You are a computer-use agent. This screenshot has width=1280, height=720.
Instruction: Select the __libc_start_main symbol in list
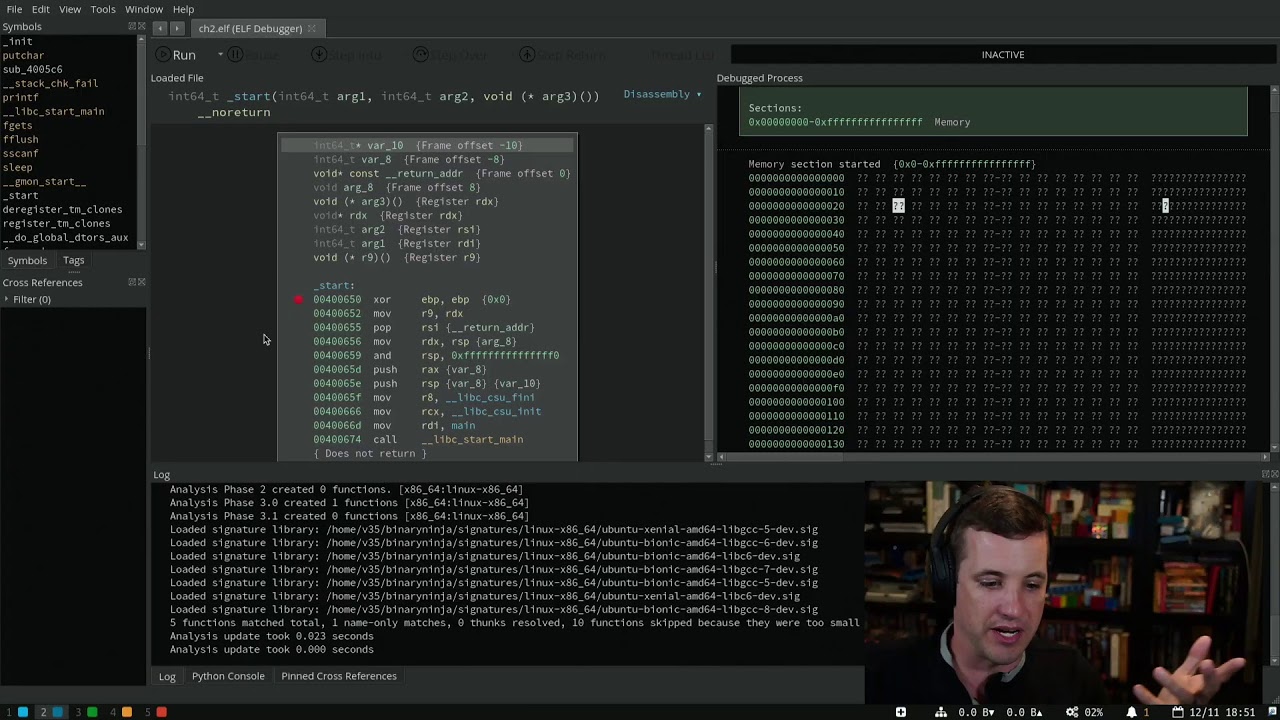click(53, 111)
